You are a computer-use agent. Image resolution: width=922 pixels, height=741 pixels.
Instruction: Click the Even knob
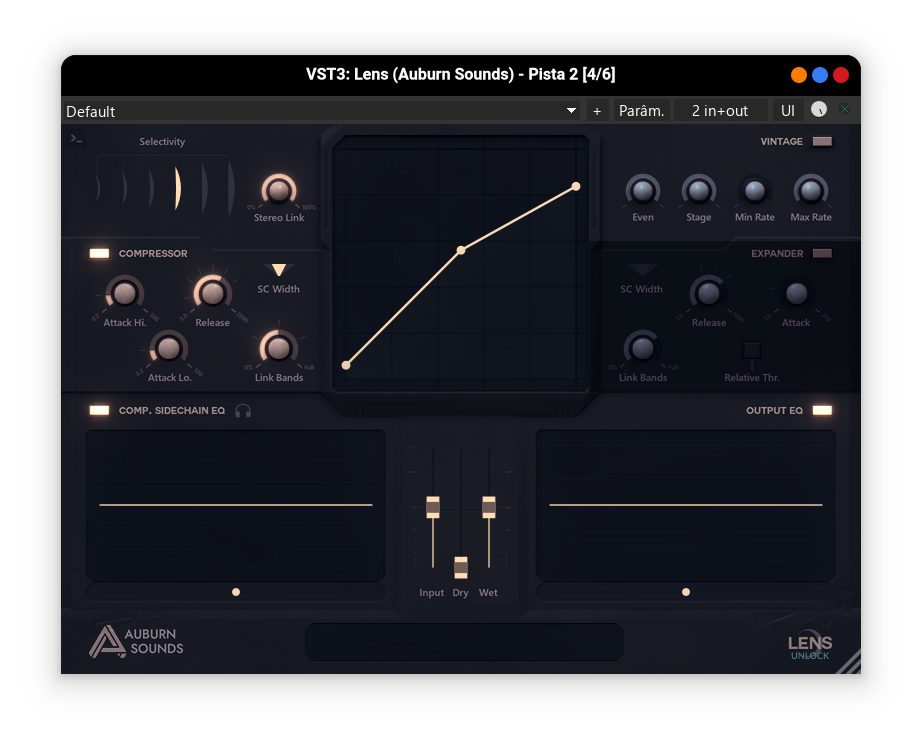point(642,190)
